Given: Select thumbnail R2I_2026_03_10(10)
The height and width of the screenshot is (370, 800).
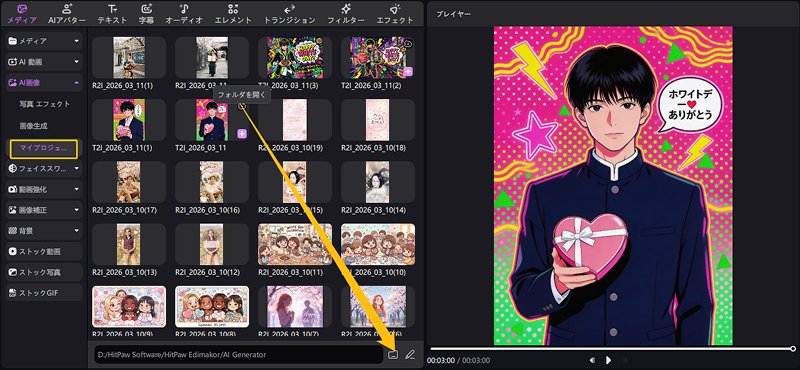Looking at the screenshot, I should 378,244.
